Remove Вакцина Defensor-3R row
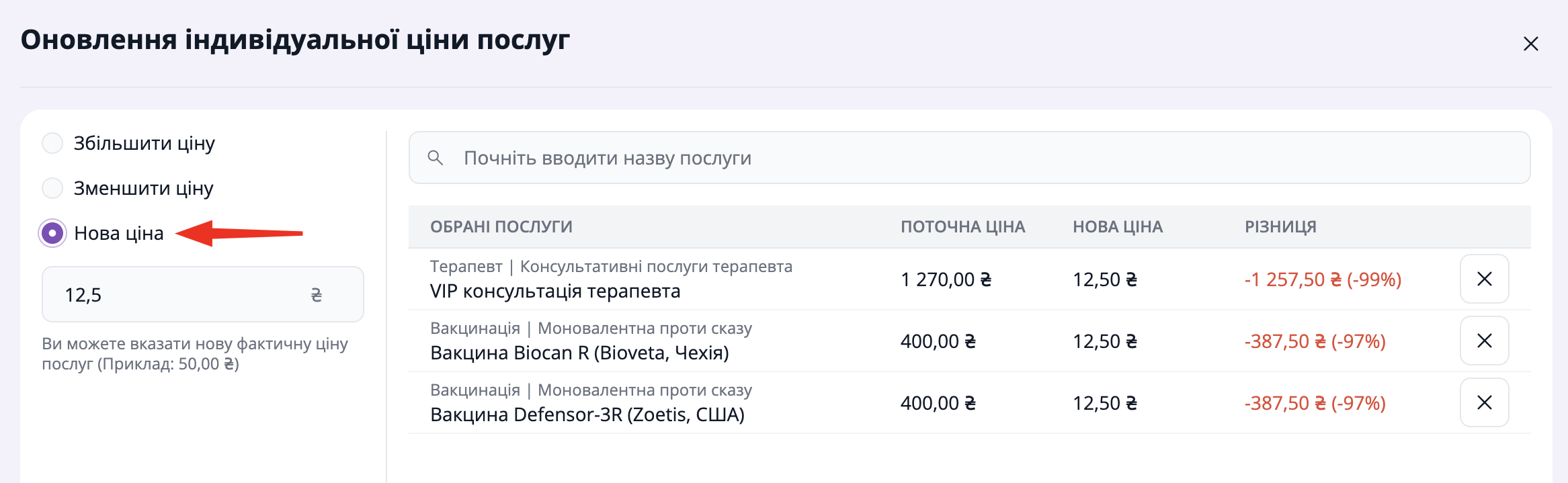Viewport: 1568px width, 483px height. coord(1484,402)
